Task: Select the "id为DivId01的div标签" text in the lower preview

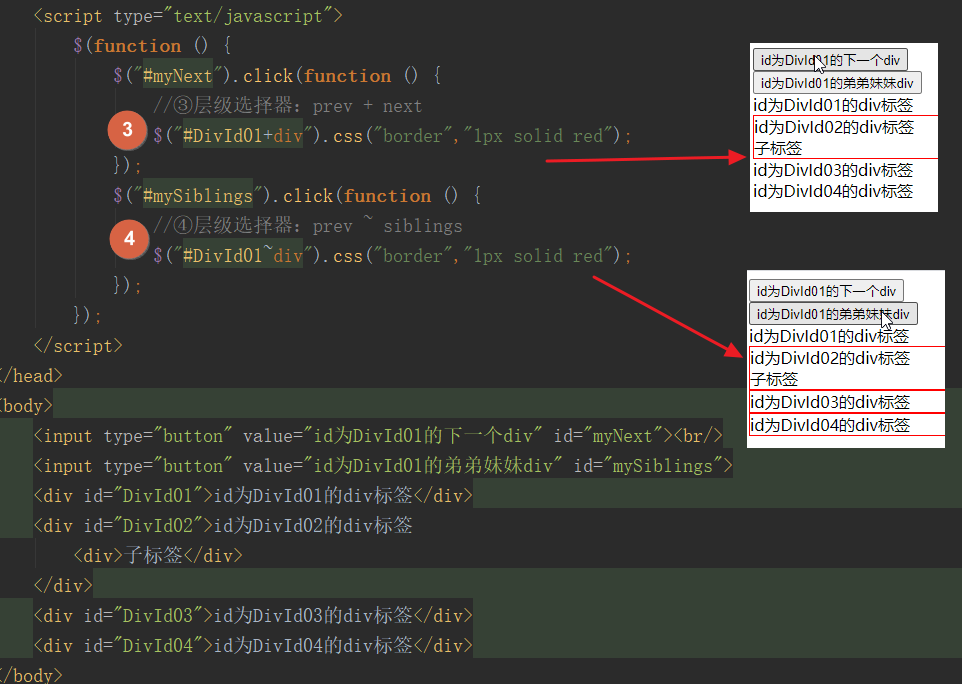Action: (x=829, y=336)
